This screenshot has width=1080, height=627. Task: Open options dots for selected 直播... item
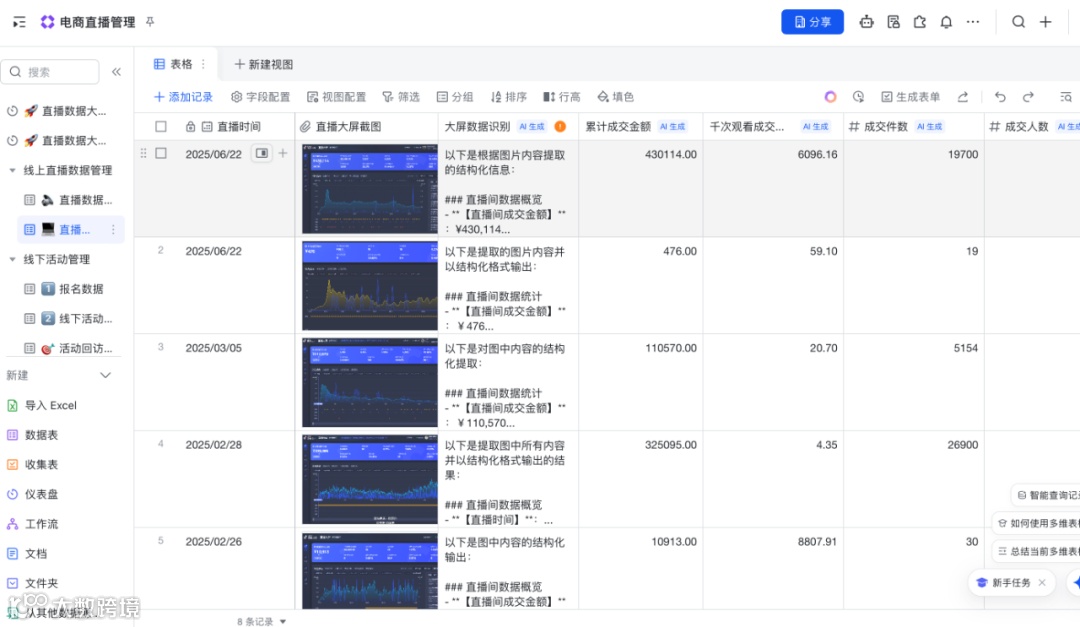(x=113, y=229)
